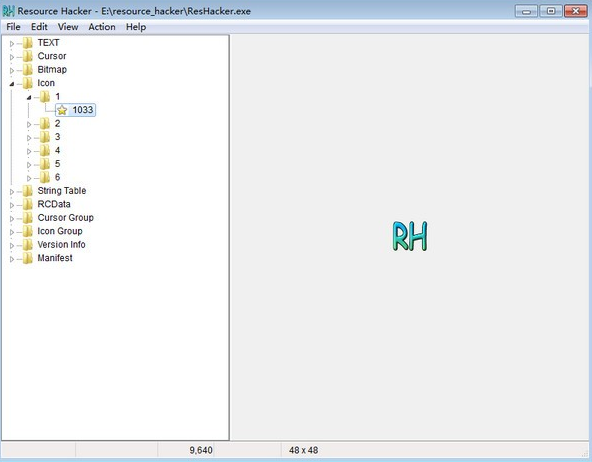Image resolution: width=592 pixels, height=462 pixels.
Task: Click folder icon of subfolder 1
Action: point(45,97)
